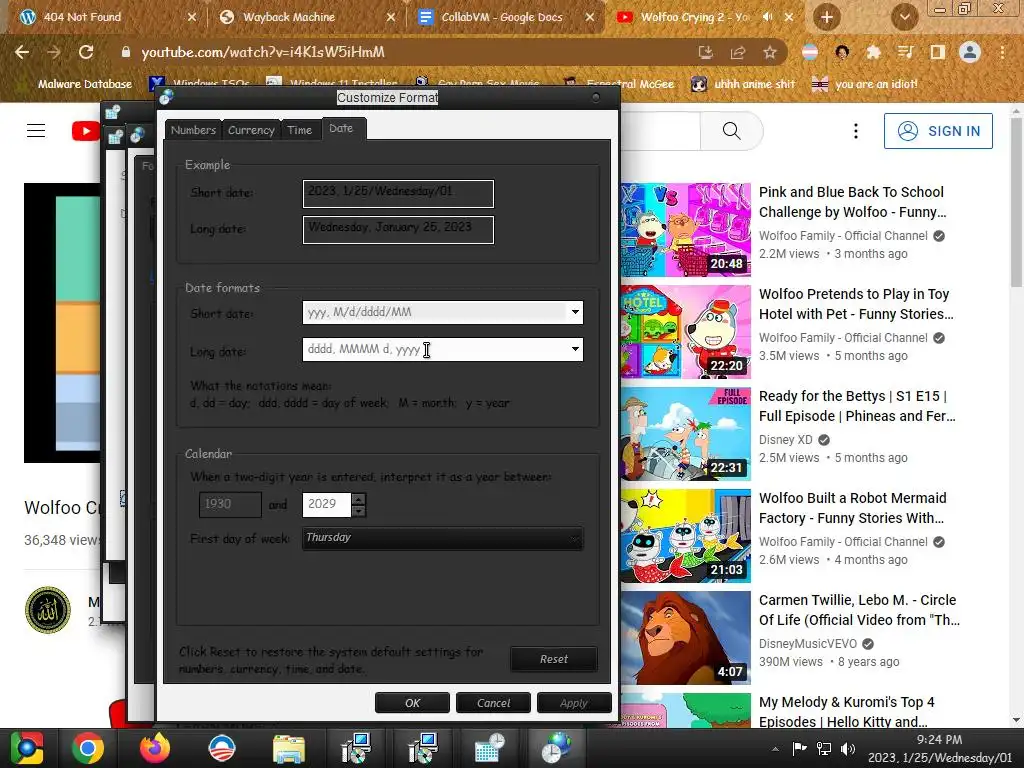This screenshot has width=1024, height=768.
Task: Launch Firefox from the taskbar
Action: coord(155,748)
